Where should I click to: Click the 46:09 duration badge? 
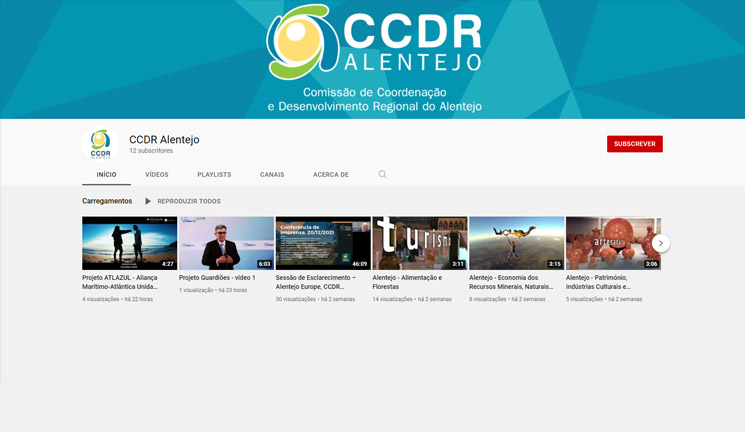point(360,264)
